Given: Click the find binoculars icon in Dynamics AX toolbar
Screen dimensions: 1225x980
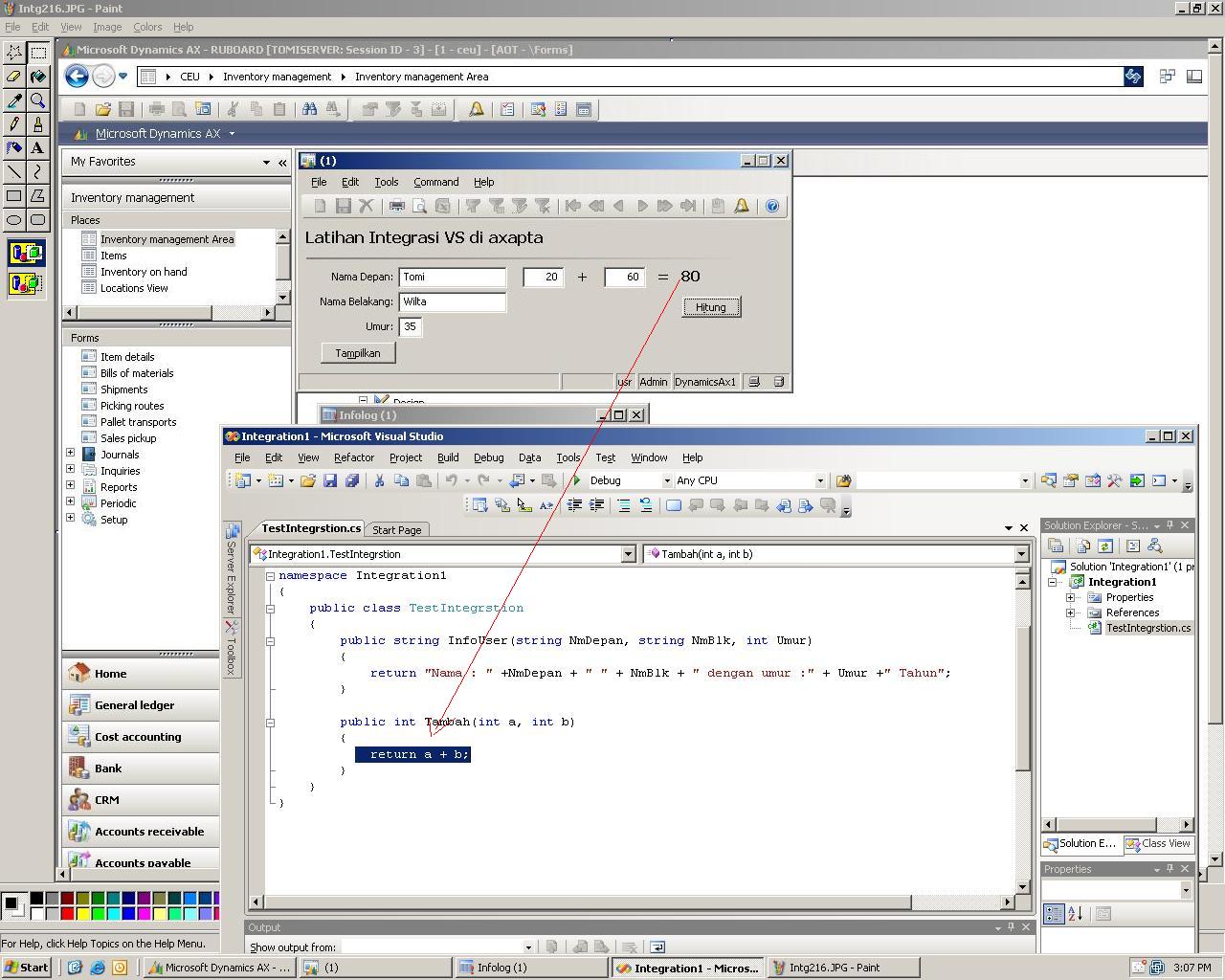Looking at the screenshot, I should pyautogui.click(x=309, y=109).
